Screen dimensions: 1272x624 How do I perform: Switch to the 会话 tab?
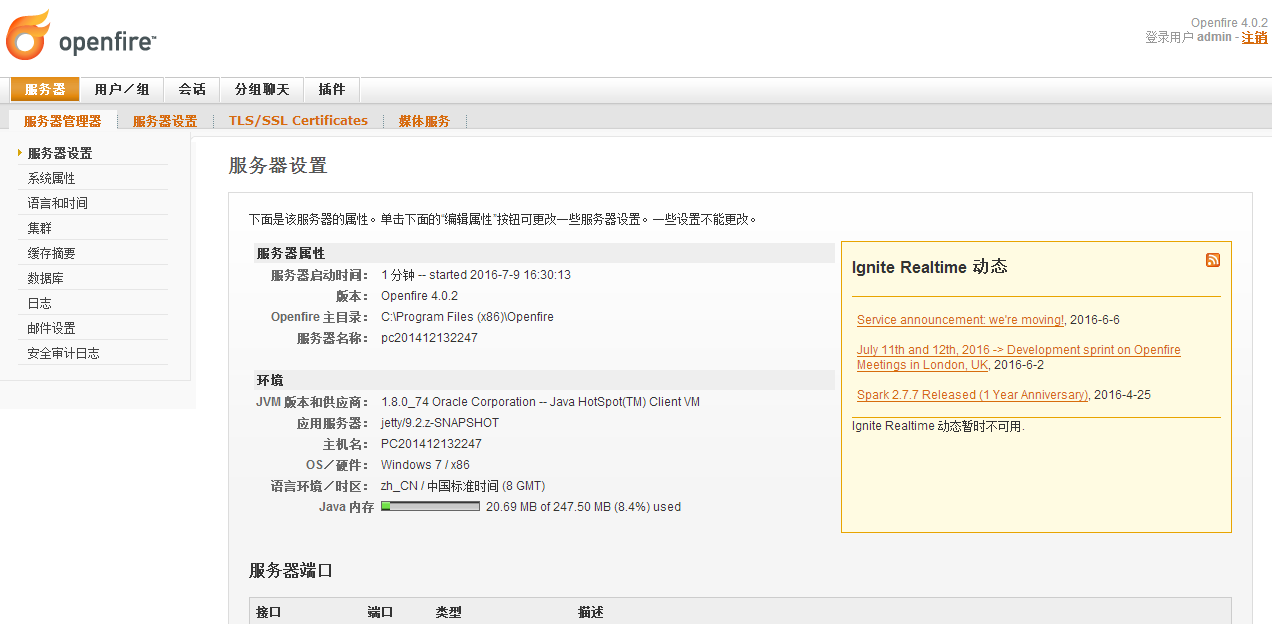pyautogui.click(x=192, y=89)
